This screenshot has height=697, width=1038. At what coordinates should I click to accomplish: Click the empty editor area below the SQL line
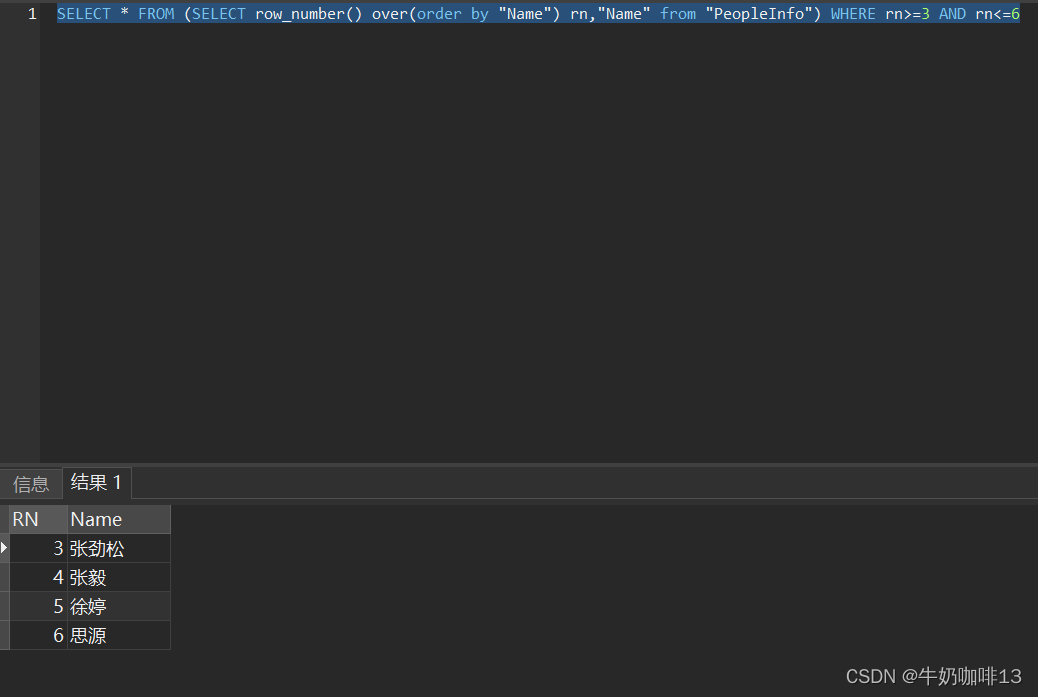click(500, 250)
